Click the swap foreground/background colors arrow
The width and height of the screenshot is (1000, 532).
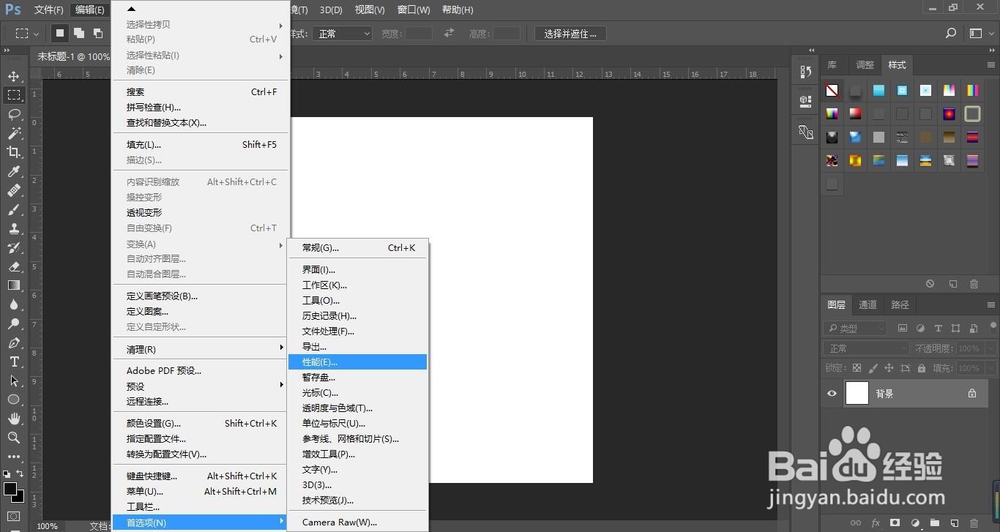click(20, 473)
